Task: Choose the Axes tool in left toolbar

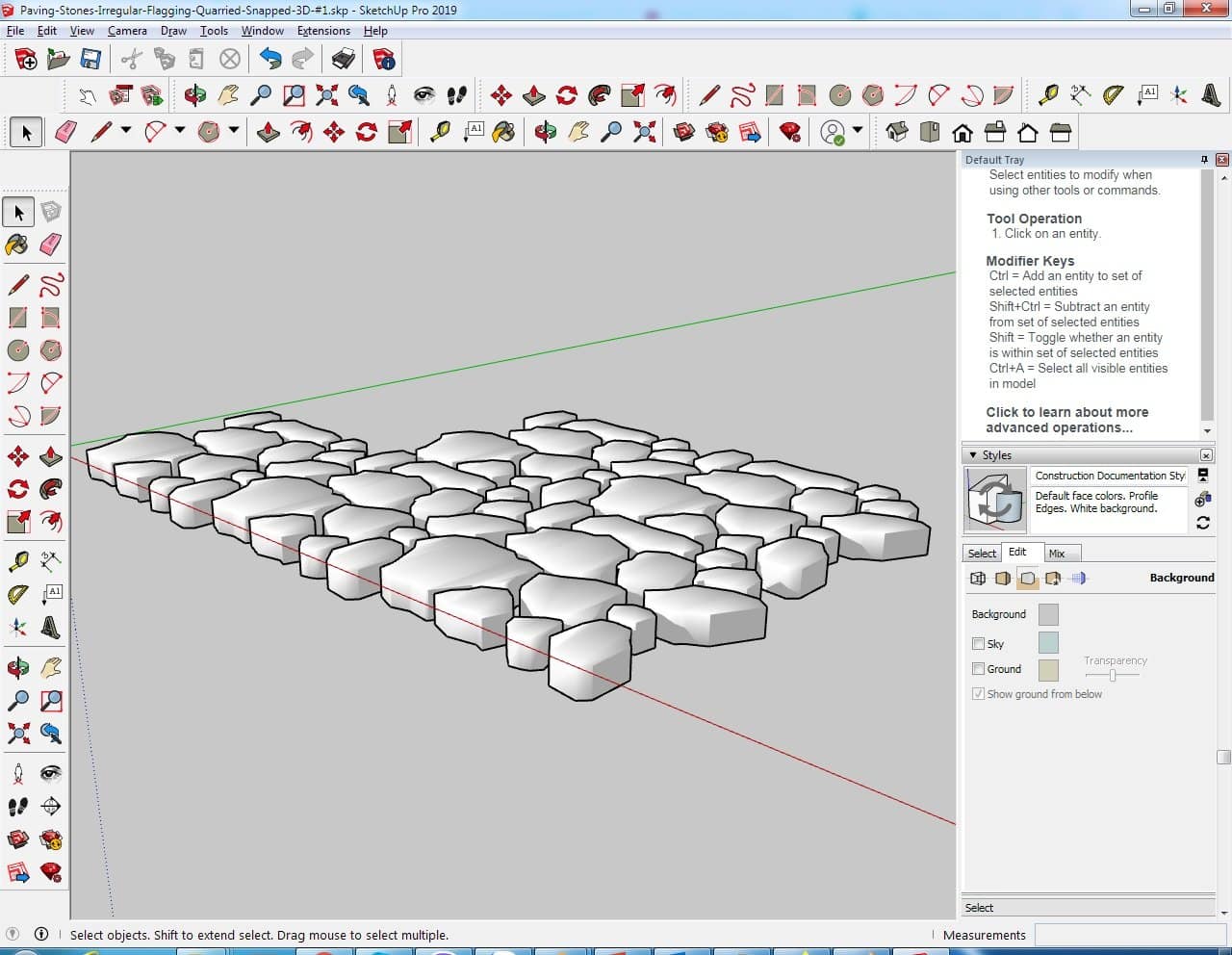Action: click(x=17, y=629)
